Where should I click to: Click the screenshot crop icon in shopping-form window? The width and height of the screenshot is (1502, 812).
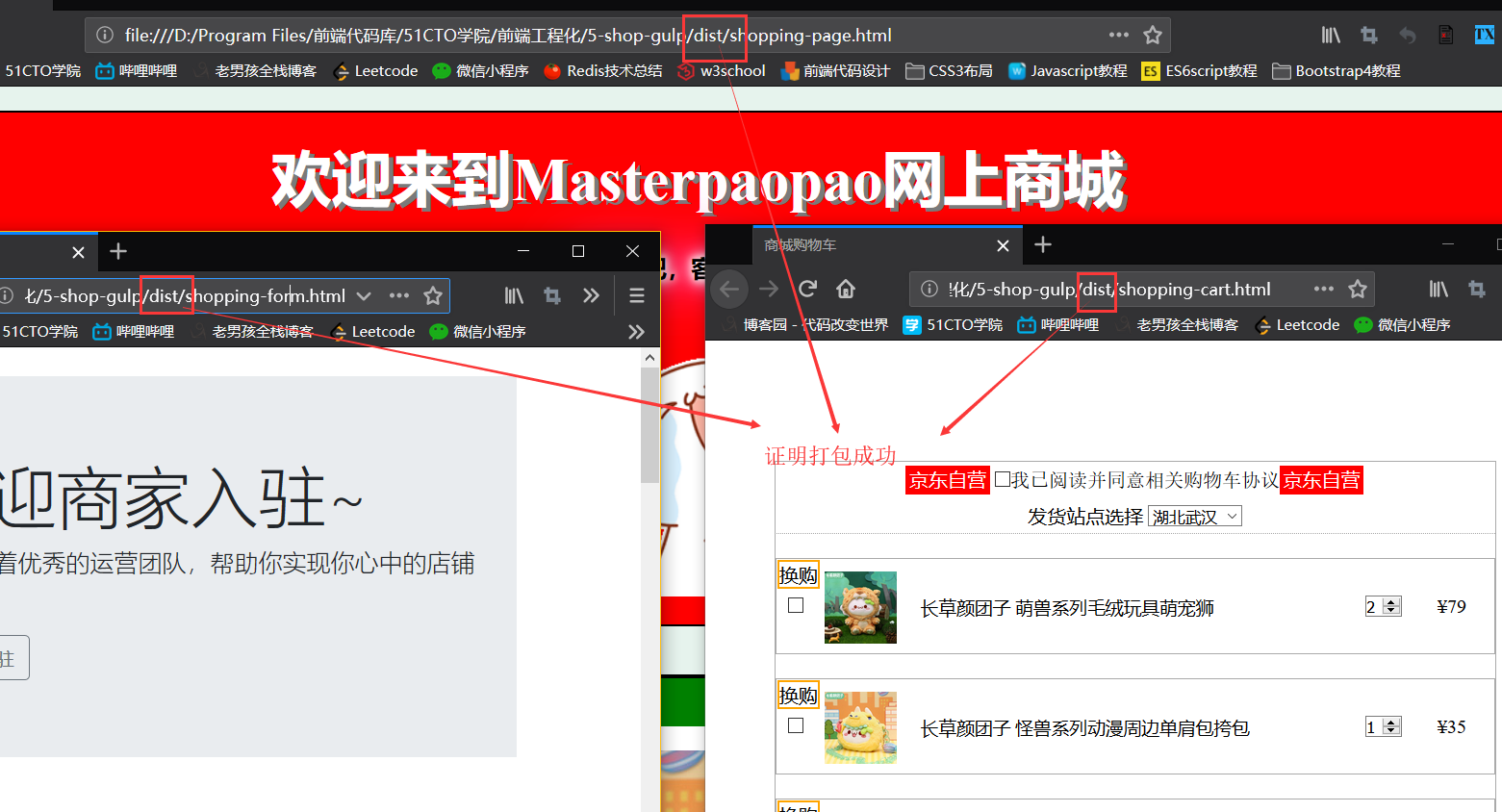click(552, 296)
